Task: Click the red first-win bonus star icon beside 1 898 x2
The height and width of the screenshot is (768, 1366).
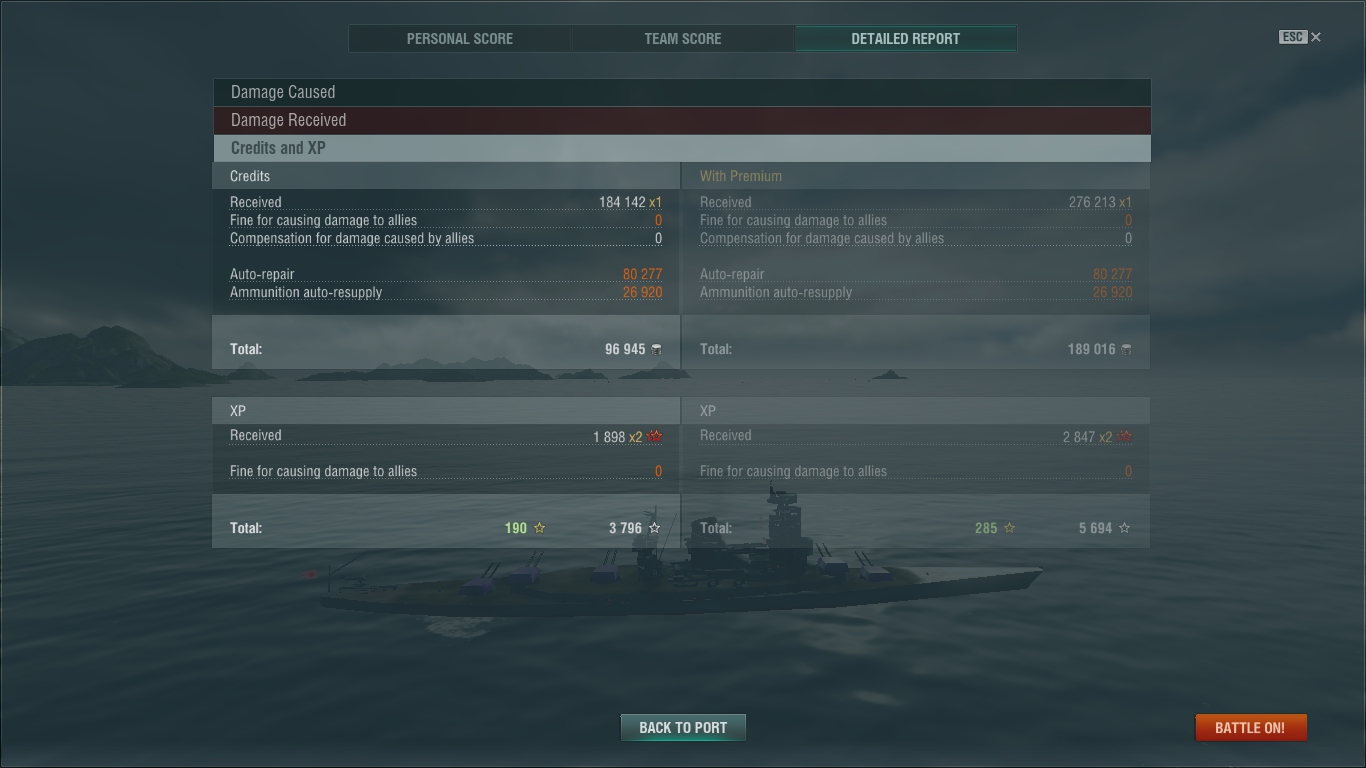Action: coord(655,437)
